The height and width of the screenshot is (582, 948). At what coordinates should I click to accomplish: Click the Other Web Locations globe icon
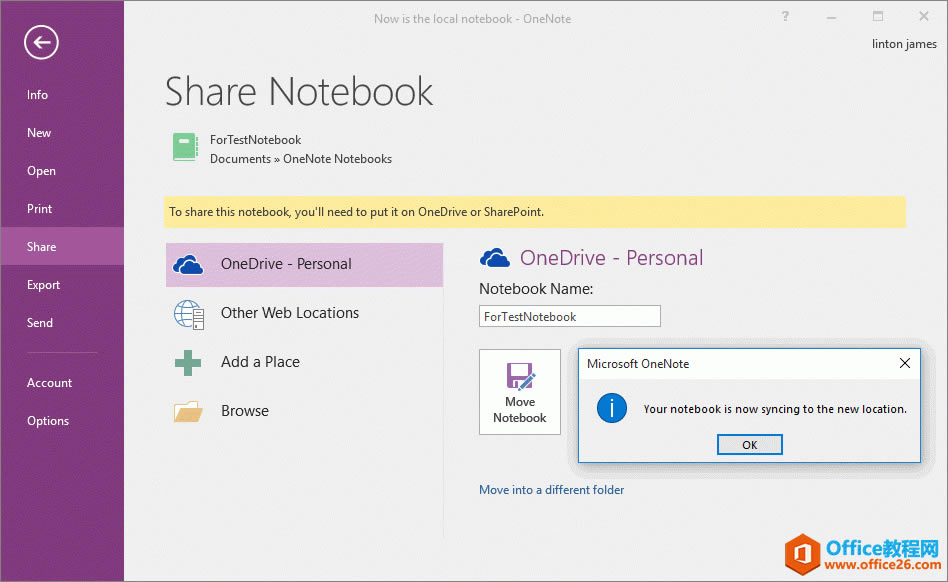point(188,313)
